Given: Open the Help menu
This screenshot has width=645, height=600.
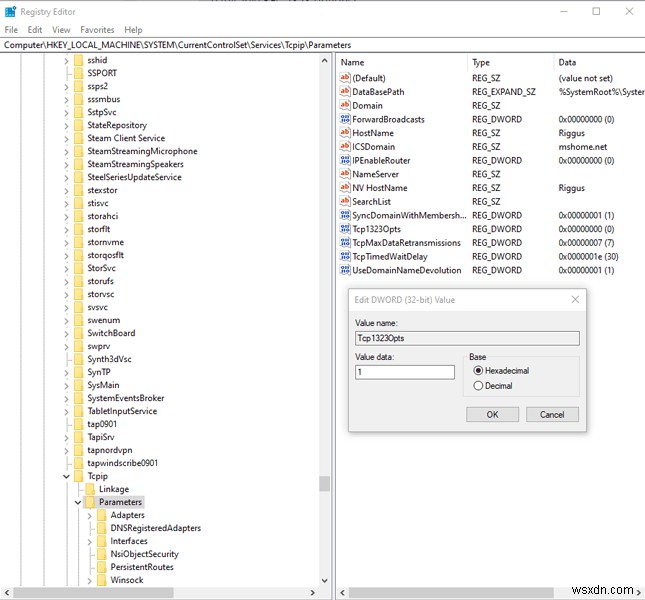Looking at the screenshot, I should [x=133, y=30].
